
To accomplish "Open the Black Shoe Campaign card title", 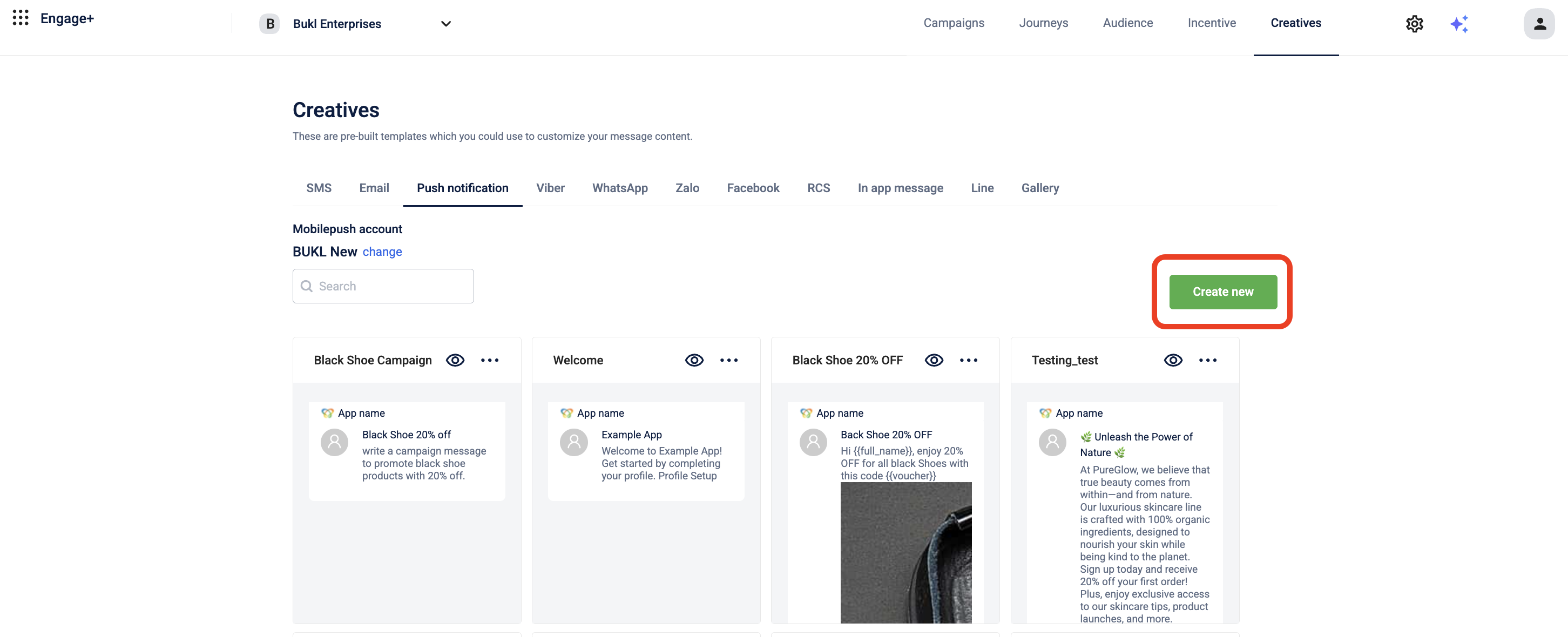I will click(373, 360).
